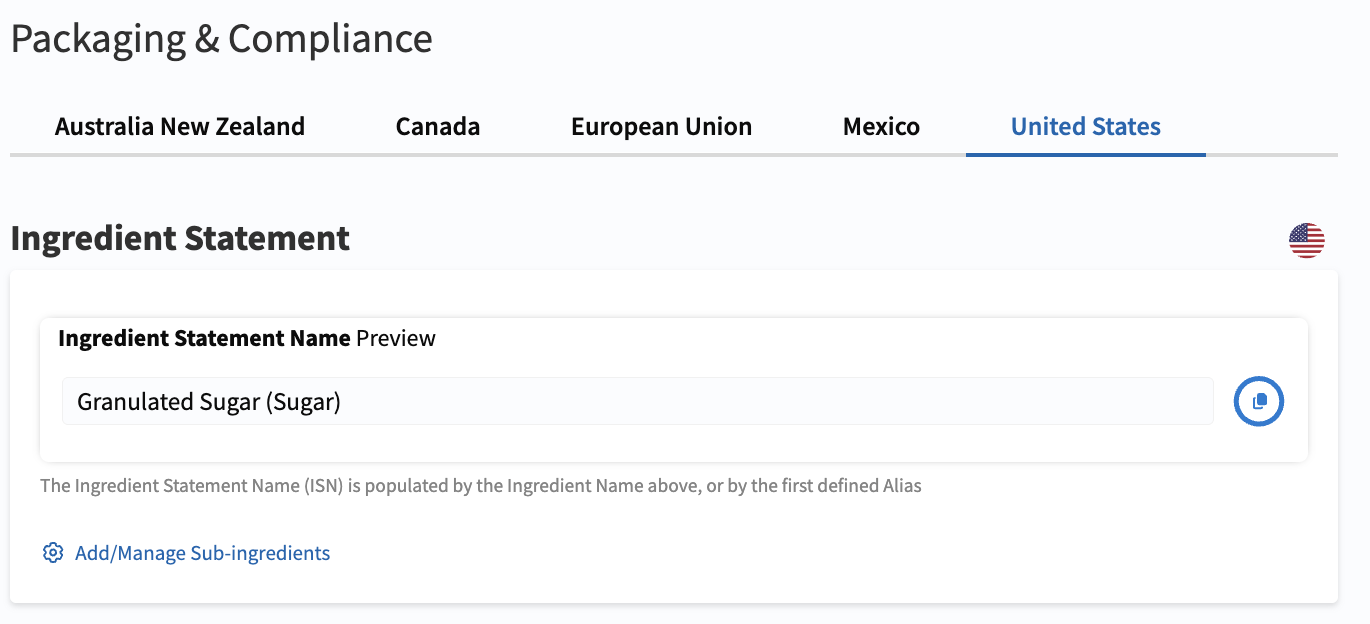Screen dimensions: 1370x624
Task: Copy the ingredient statement name to clipboard
Action: pos(1259,401)
